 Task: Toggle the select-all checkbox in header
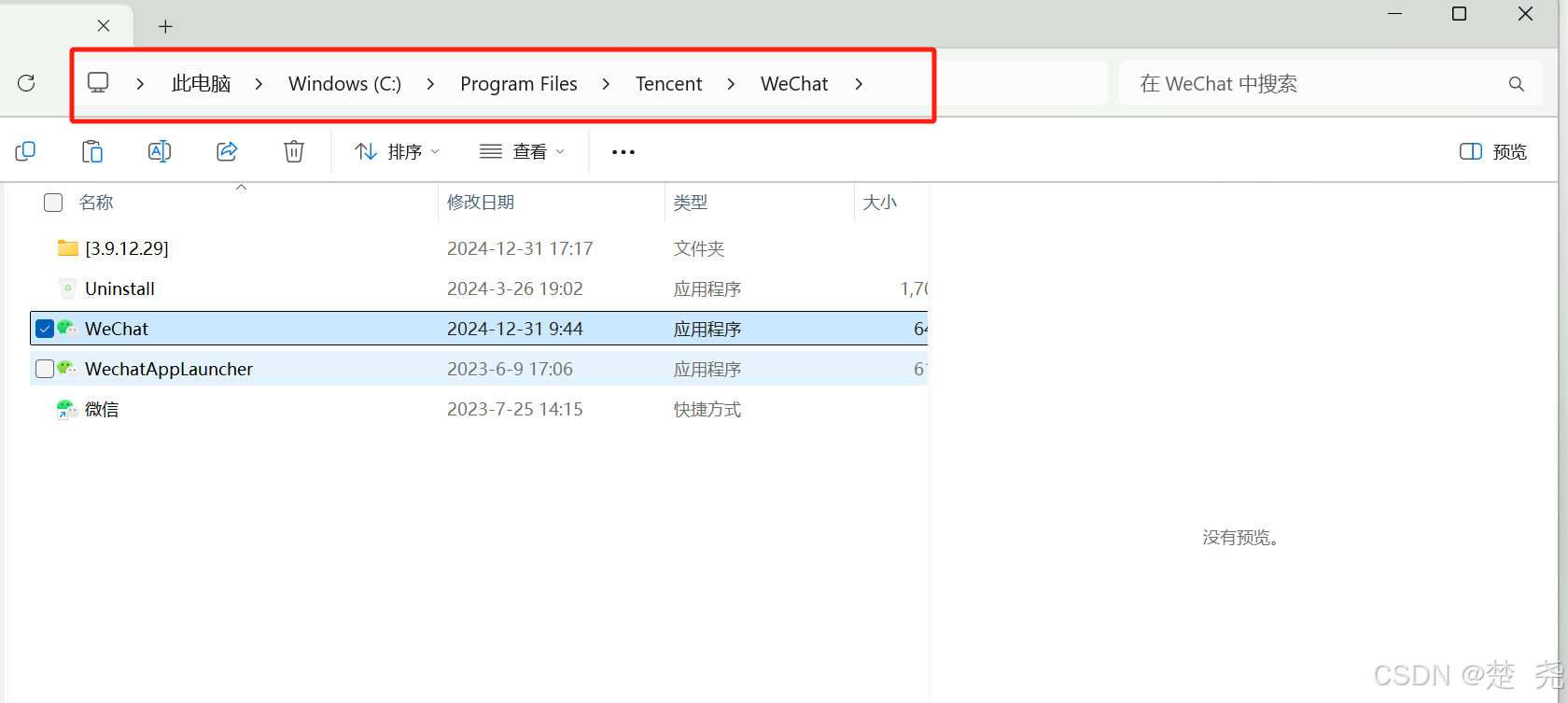click(53, 203)
